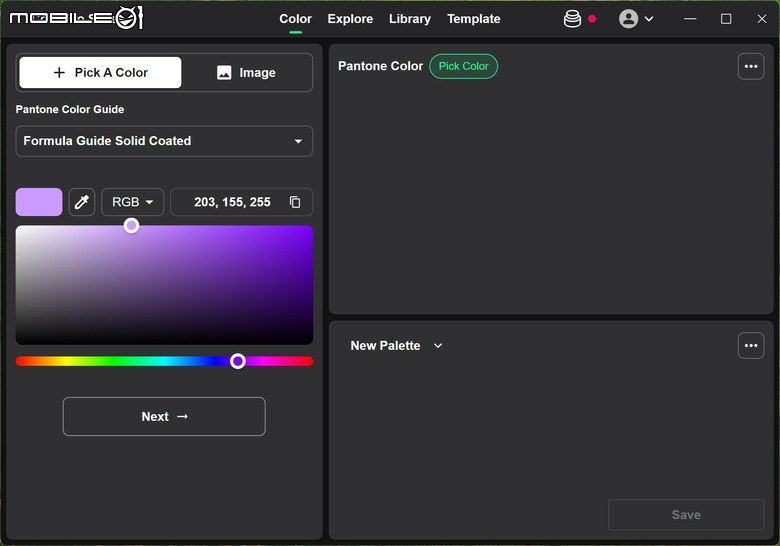Image resolution: width=780 pixels, height=546 pixels.
Task: Open New Palette panel more options
Action: point(751,346)
